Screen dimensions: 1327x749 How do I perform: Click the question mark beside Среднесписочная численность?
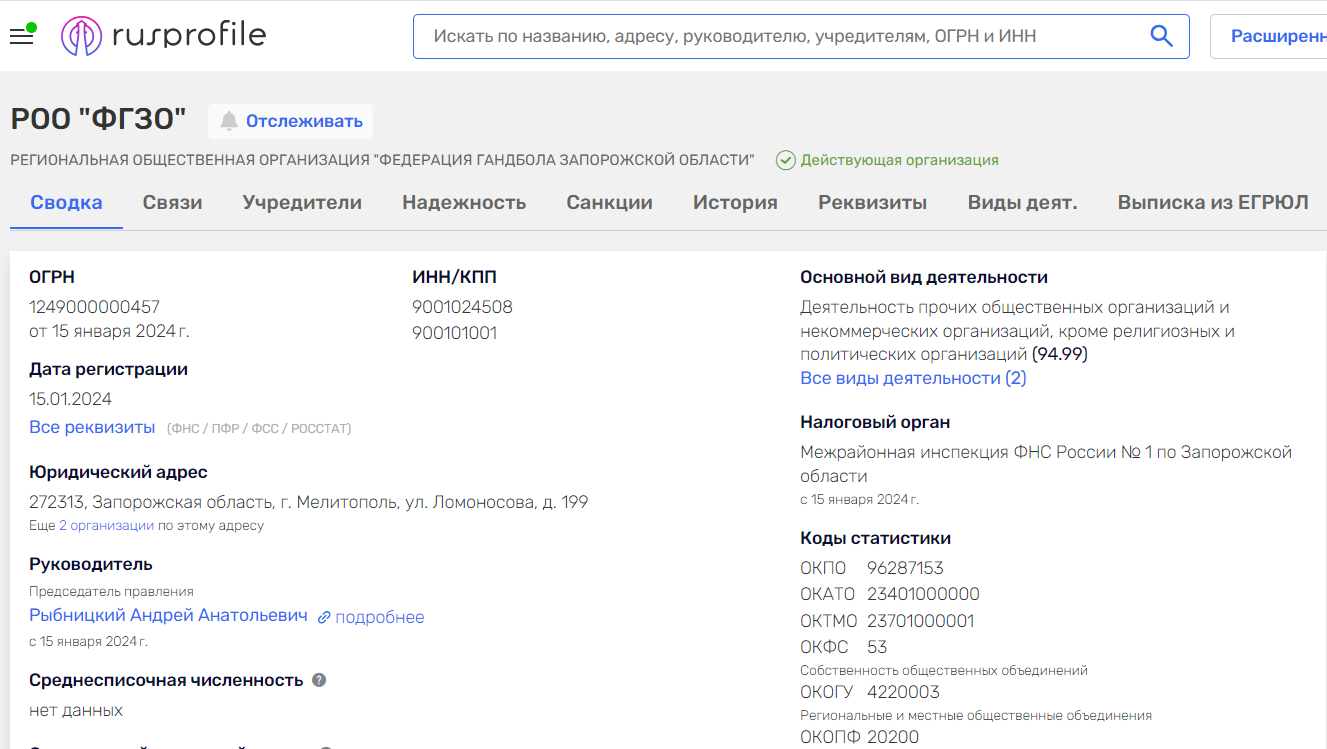319,680
